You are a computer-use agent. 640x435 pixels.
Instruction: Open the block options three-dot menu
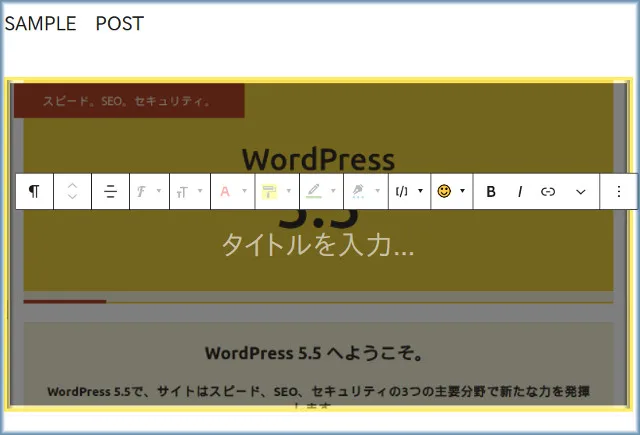coord(619,191)
